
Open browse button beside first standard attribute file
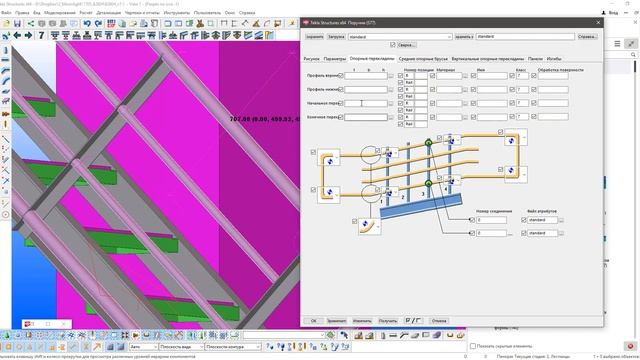pos(561,220)
